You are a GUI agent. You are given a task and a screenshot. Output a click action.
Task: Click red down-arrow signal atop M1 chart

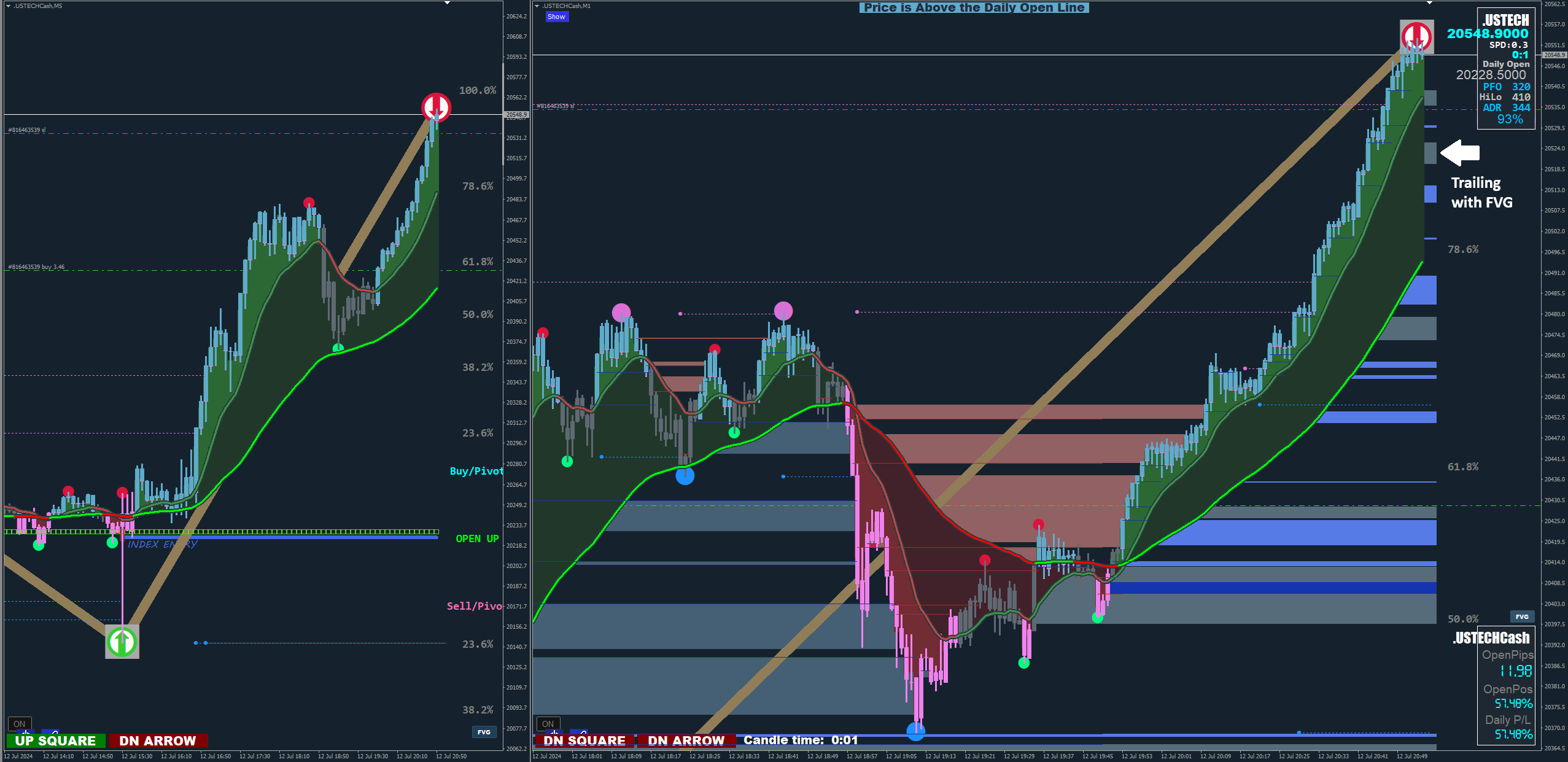click(x=1416, y=36)
